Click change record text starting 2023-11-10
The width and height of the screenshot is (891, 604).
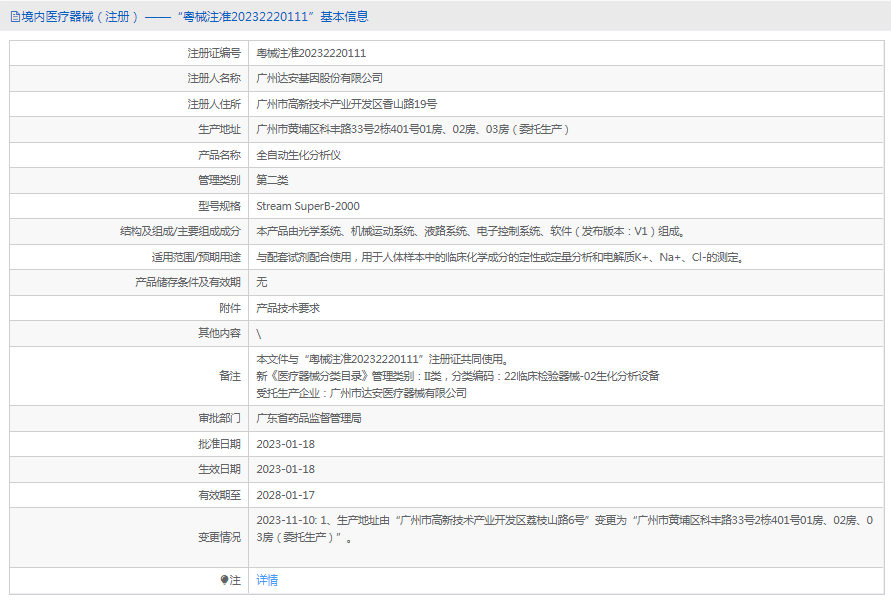pyautogui.click(x=564, y=528)
